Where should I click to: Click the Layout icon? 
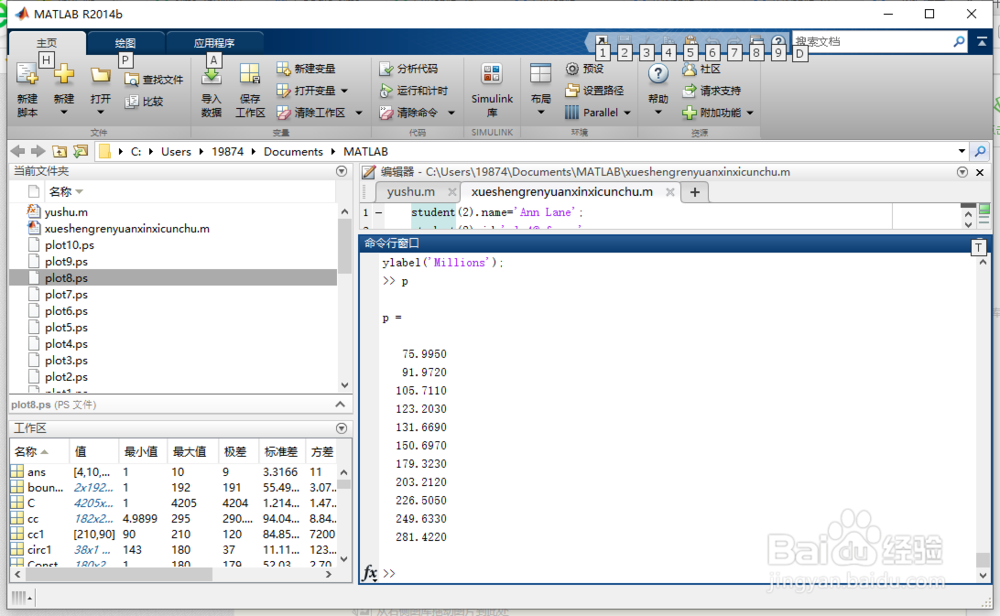point(540,74)
